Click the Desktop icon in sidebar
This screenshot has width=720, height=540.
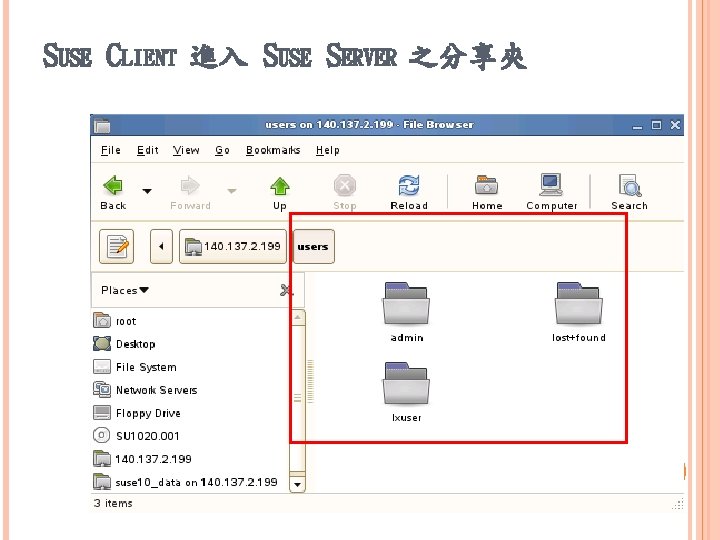(x=101, y=343)
